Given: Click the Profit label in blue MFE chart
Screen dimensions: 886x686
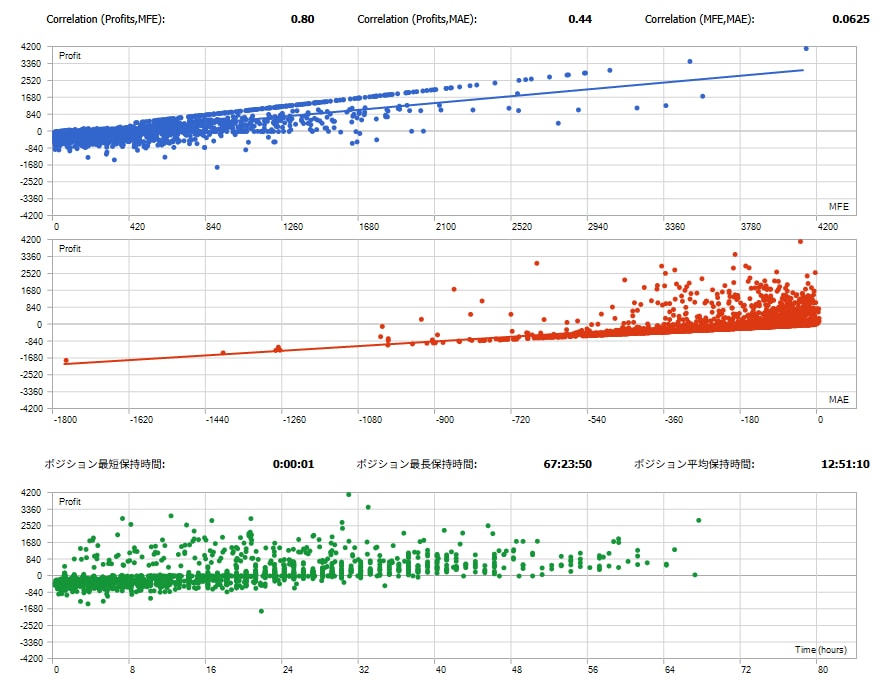Looking at the screenshot, I should tap(70, 55).
